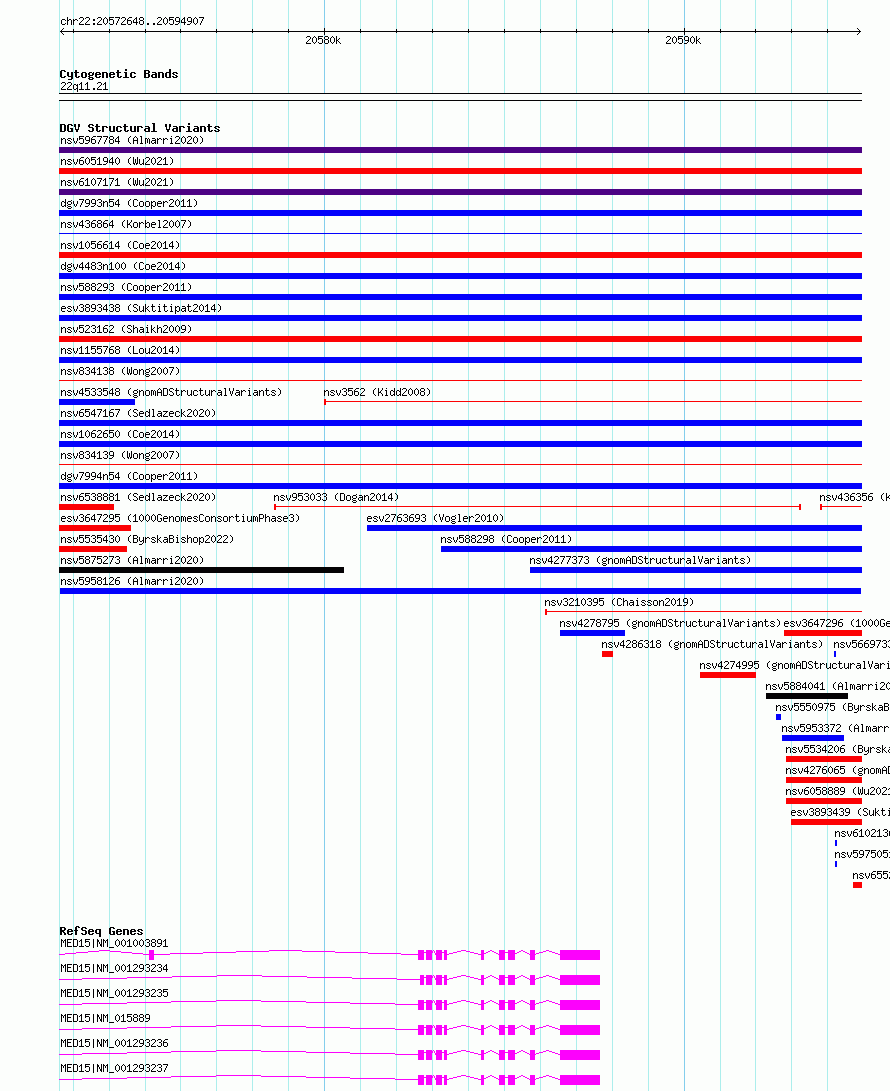Select esv3893439 variant label

pyautogui.click(x=840, y=812)
